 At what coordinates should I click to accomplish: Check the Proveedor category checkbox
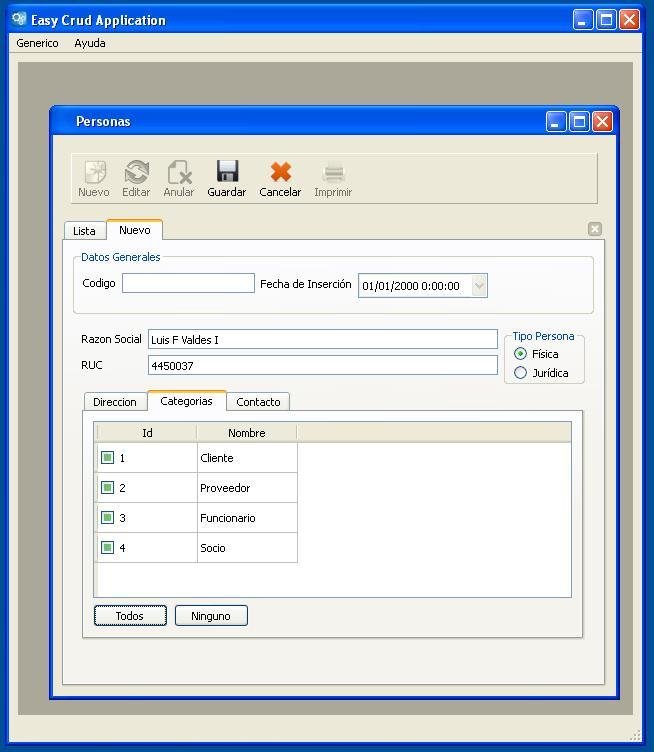click(107, 487)
